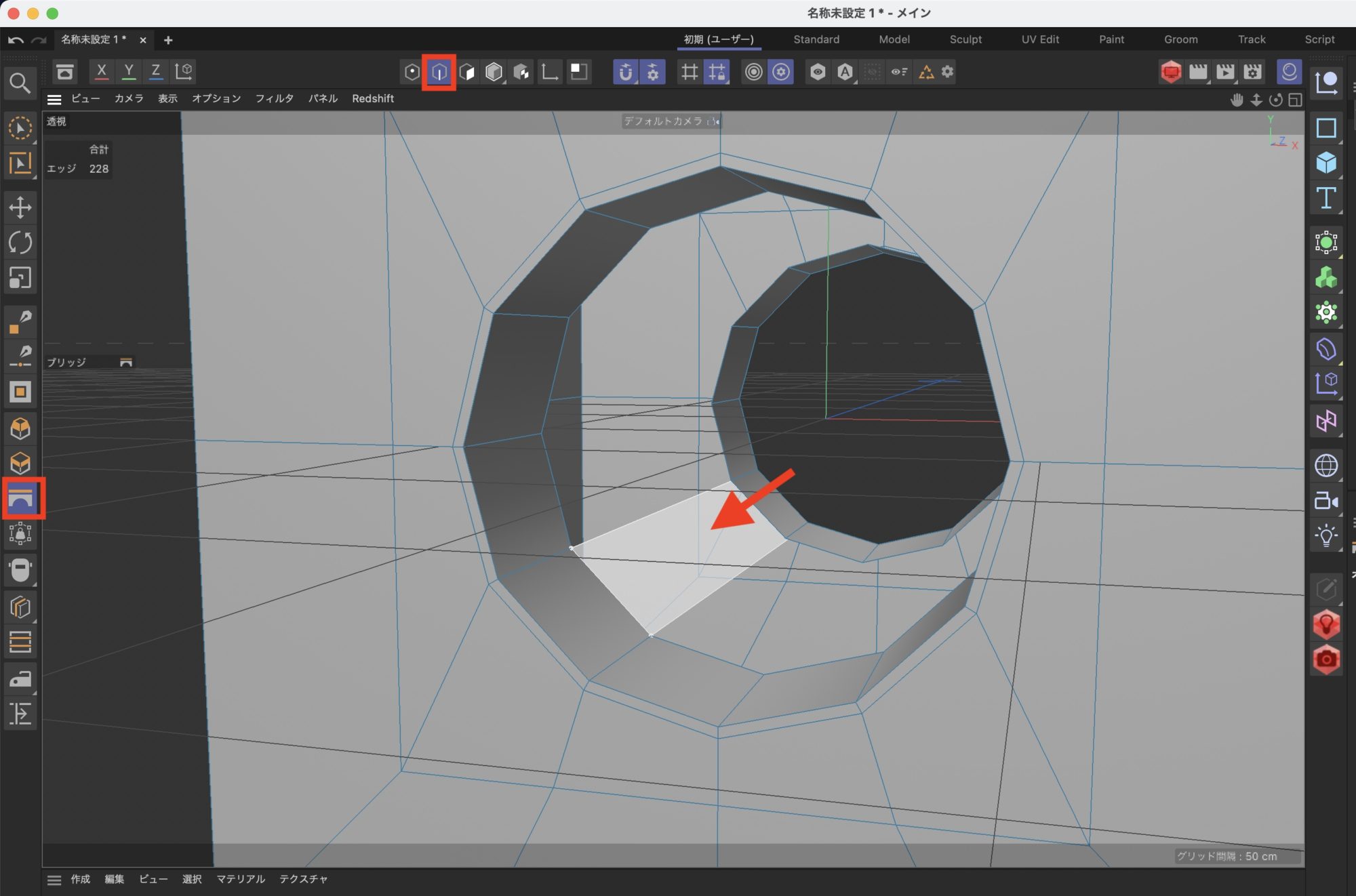Select the Rotate tool

20,243
